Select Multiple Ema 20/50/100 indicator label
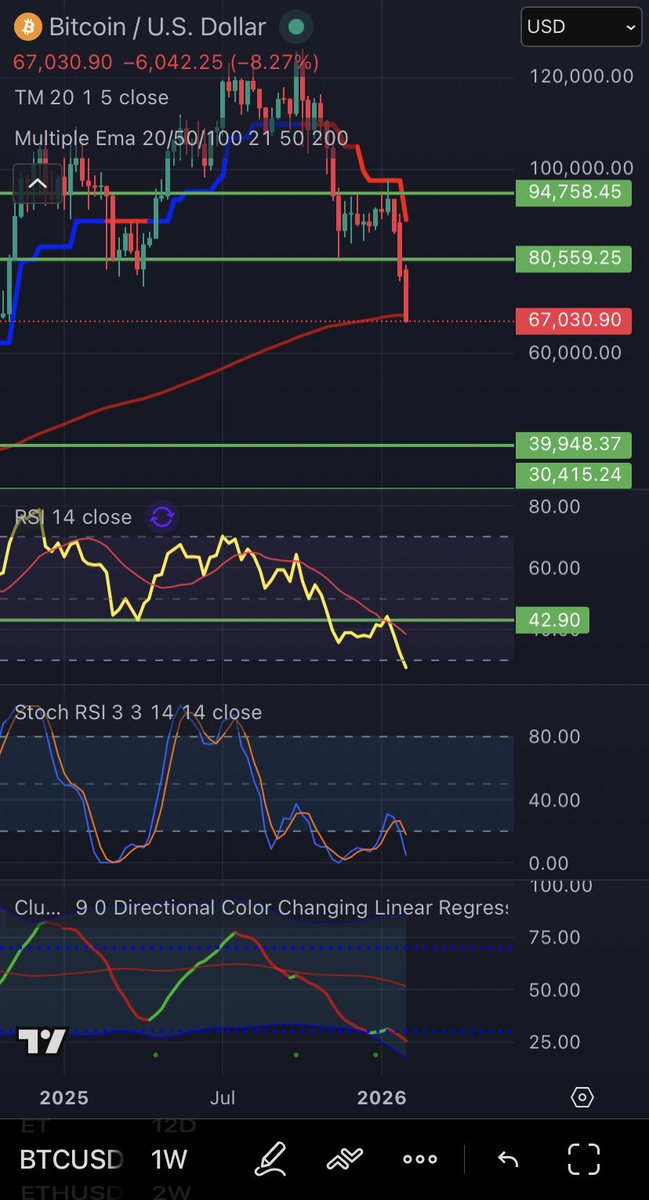This screenshot has width=649, height=1200. pyautogui.click(x=181, y=139)
